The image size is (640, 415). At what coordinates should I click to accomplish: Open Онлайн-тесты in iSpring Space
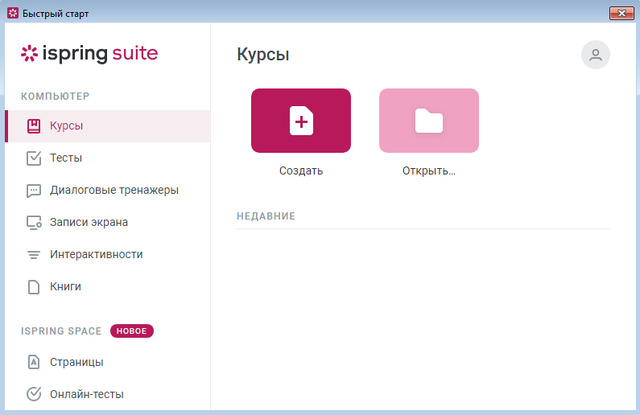pyautogui.click(x=86, y=394)
